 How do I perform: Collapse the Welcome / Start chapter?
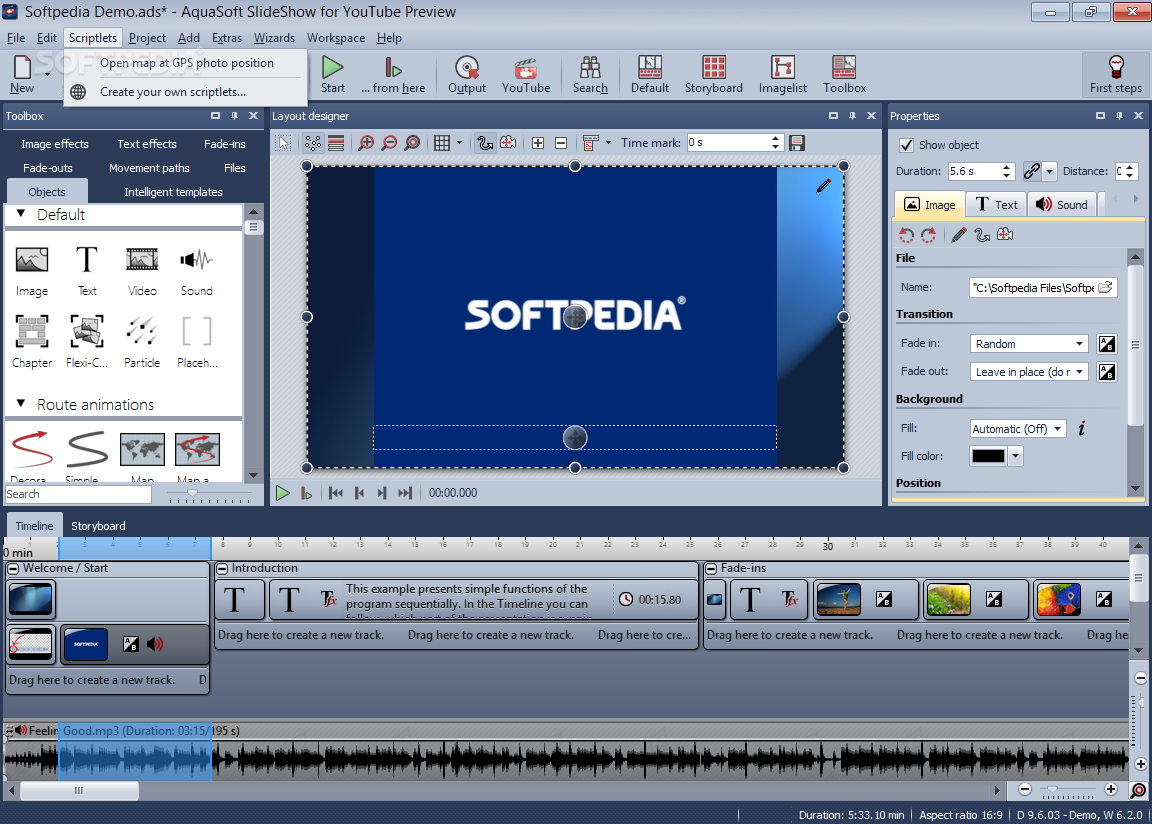coord(13,568)
